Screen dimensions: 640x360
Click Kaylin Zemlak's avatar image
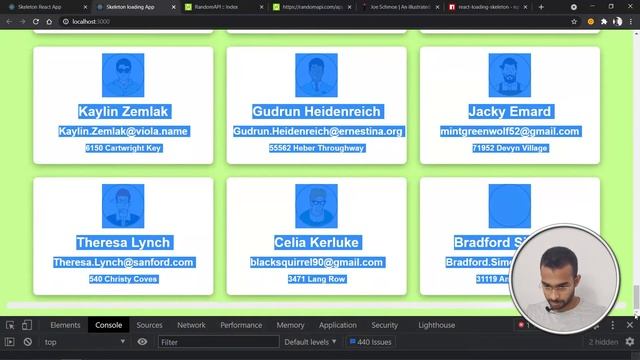(x=123, y=75)
